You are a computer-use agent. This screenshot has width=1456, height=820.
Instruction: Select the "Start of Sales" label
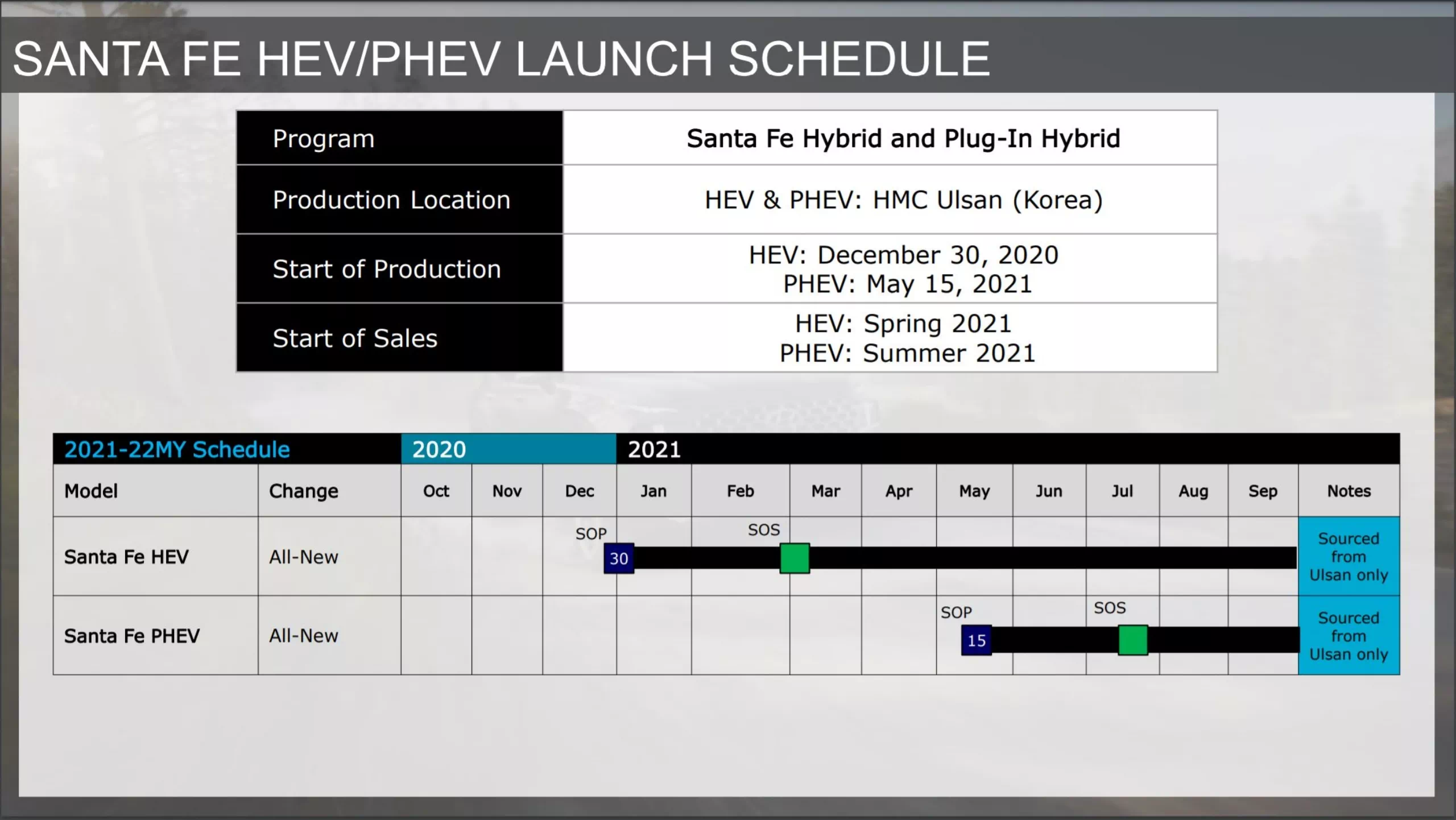(355, 338)
